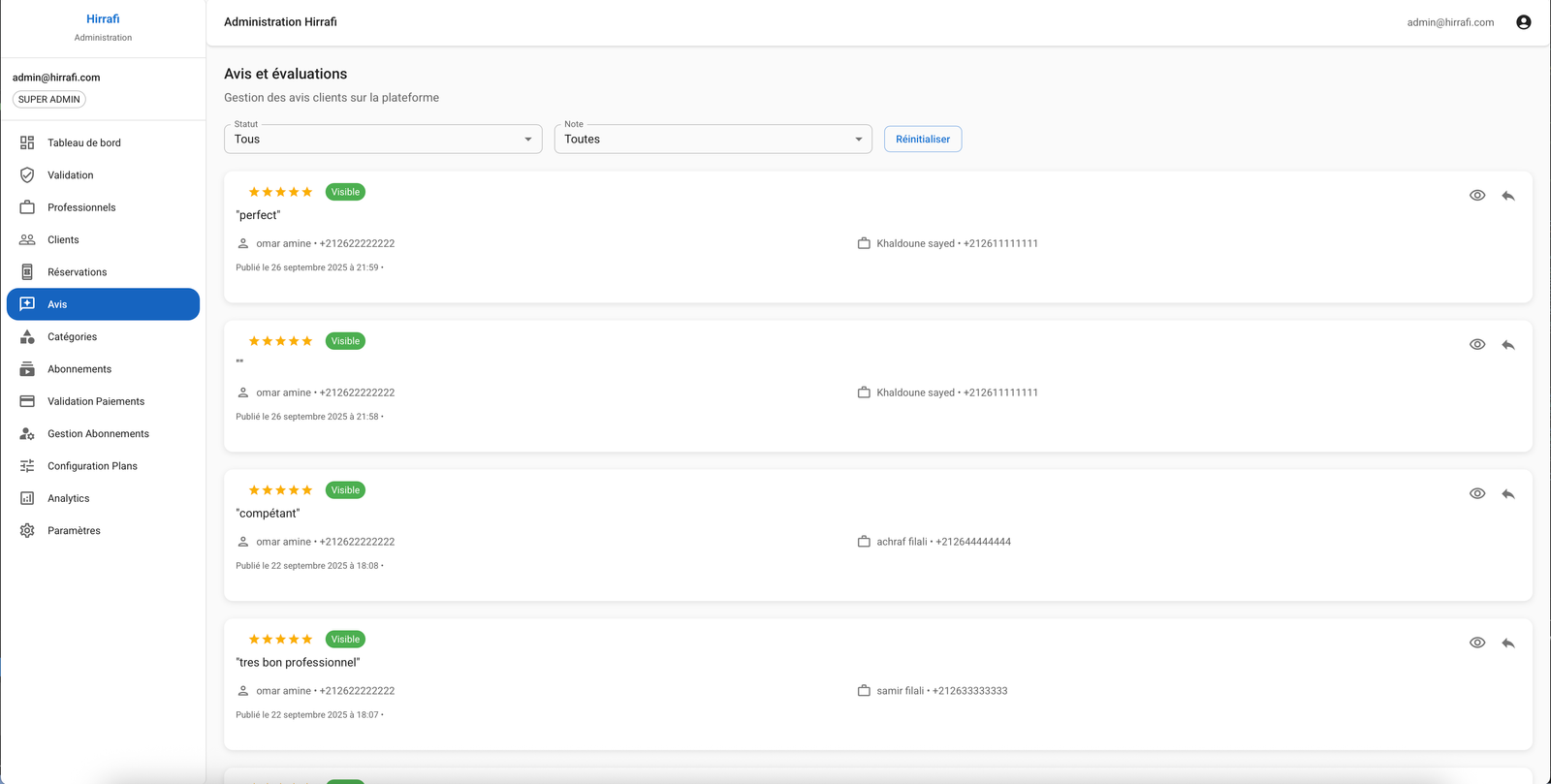Hide the "compétant" review with eye icon

click(1476, 494)
